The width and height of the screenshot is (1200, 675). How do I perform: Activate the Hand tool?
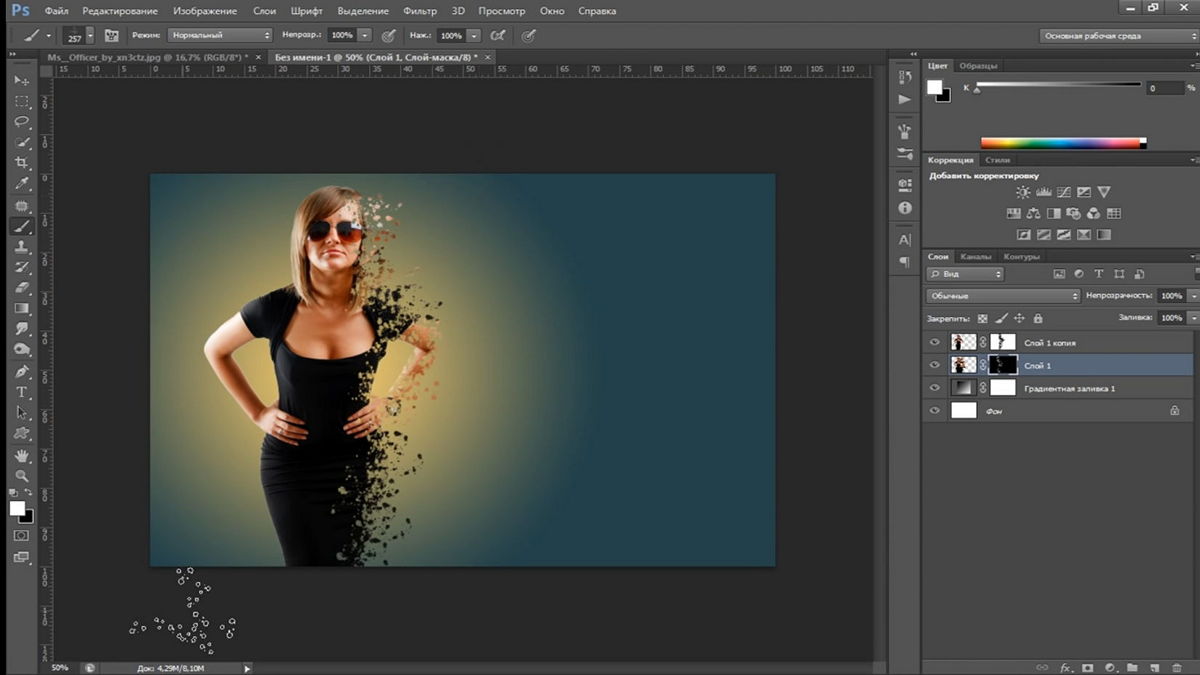(x=21, y=455)
